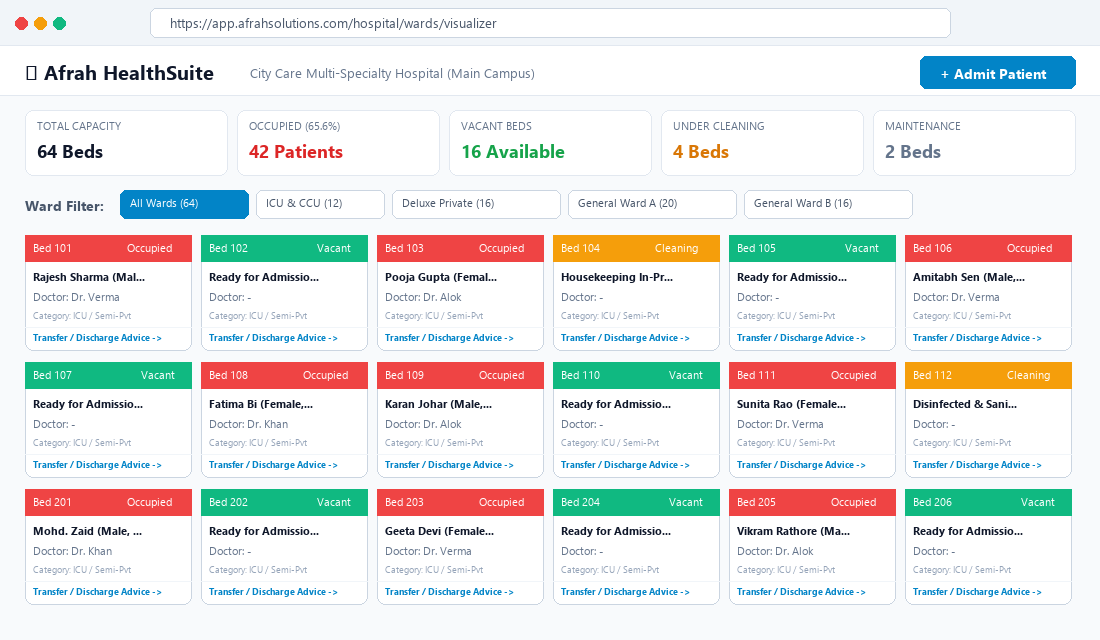Select the Occupied 42 Patients card

click(338, 142)
